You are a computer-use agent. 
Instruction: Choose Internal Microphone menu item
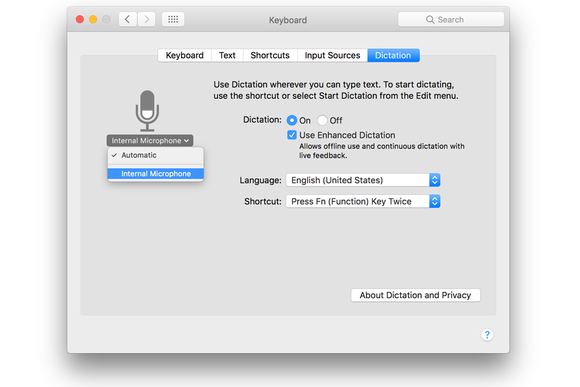(155, 174)
